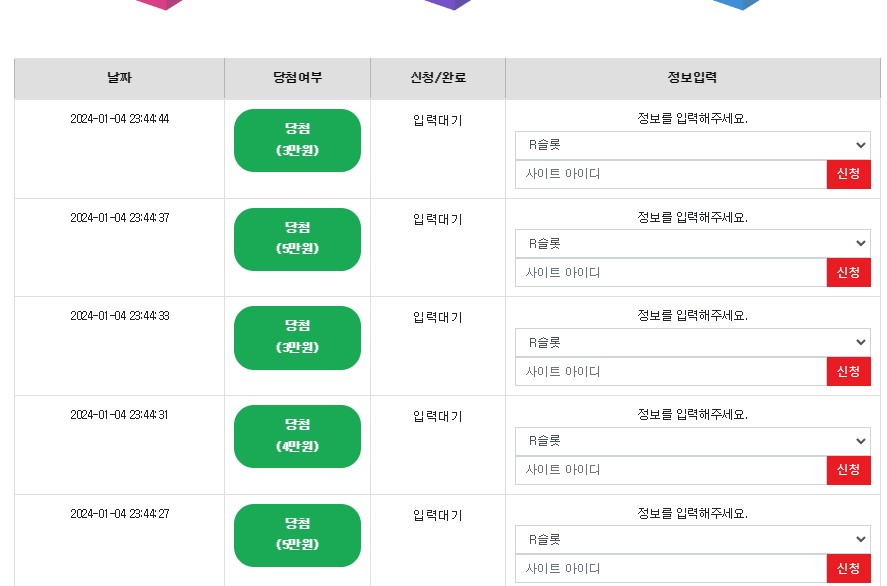Click the 당첨여부 column header

pyautogui.click(x=298, y=78)
